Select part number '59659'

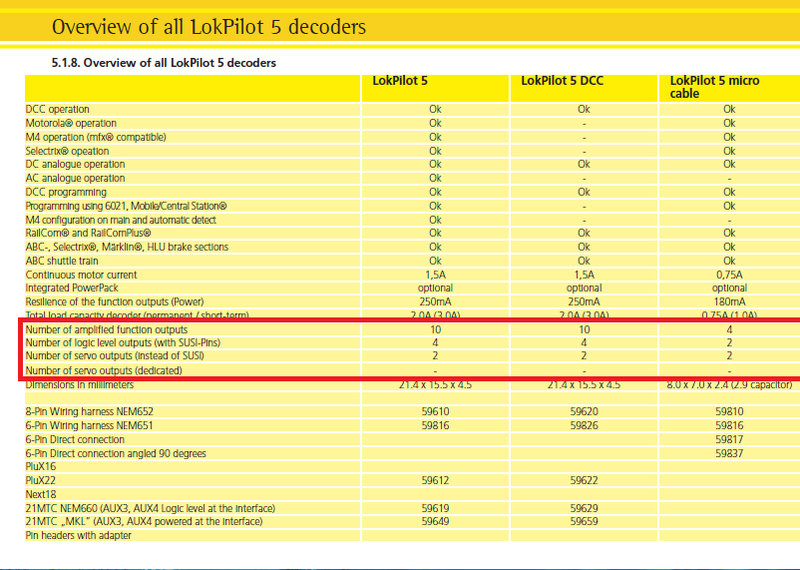pyautogui.click(x=584, y=522)
